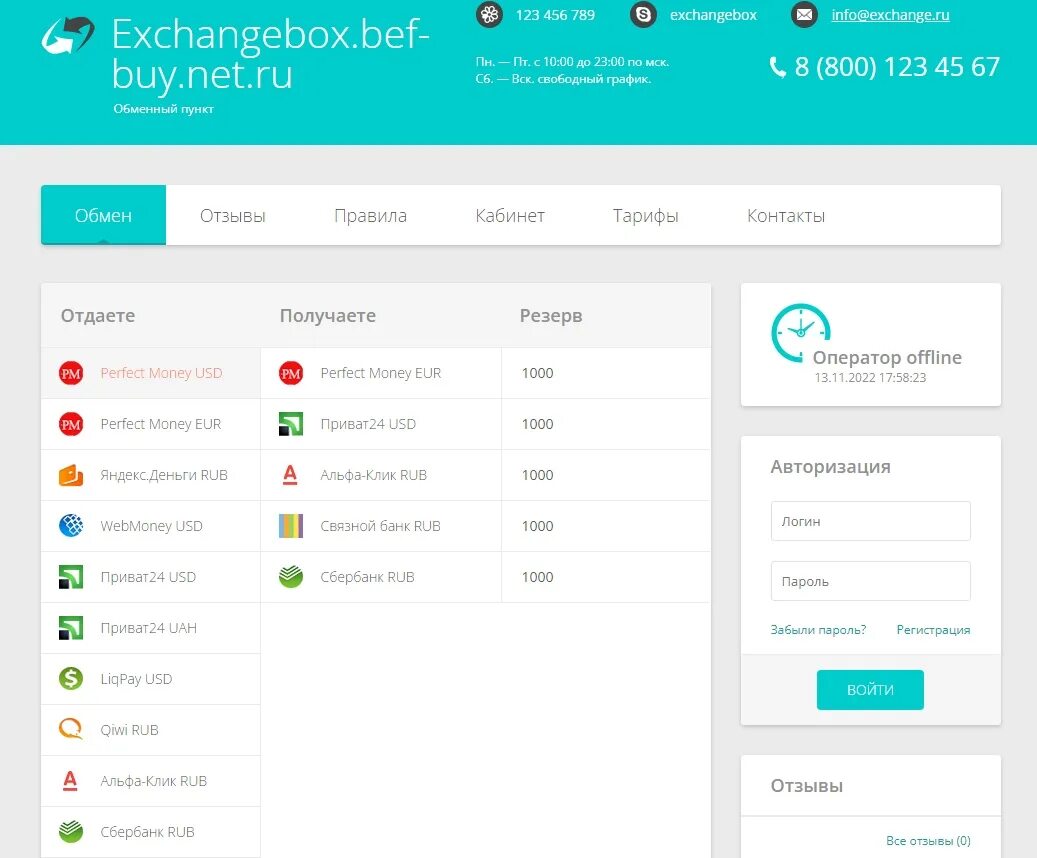Screen dimensions: 1037x858
Task: Open the Обмен tab
Action: tap(103, 215)
